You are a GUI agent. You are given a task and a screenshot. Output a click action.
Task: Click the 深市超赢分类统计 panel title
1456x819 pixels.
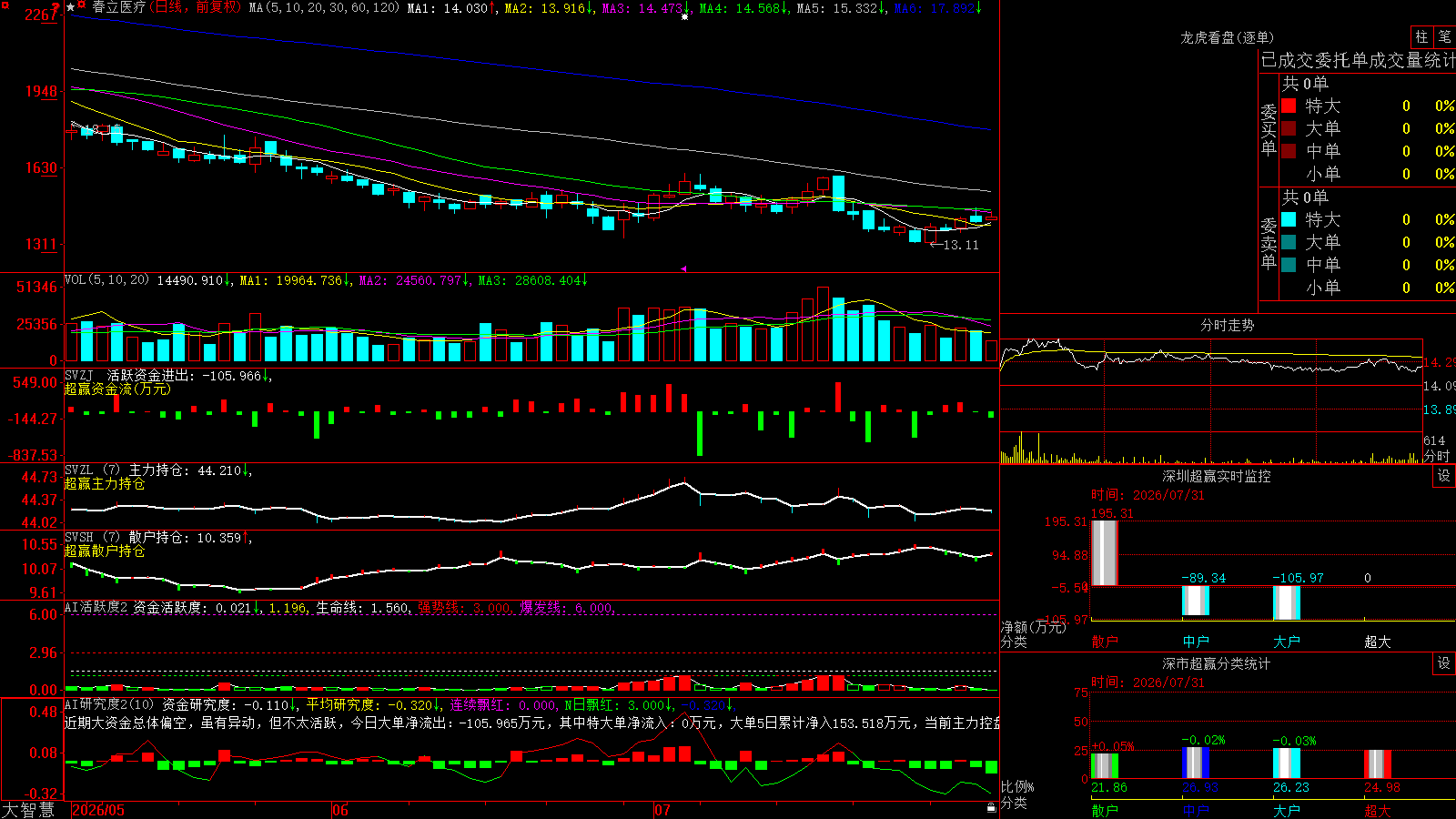point(1217,663)
